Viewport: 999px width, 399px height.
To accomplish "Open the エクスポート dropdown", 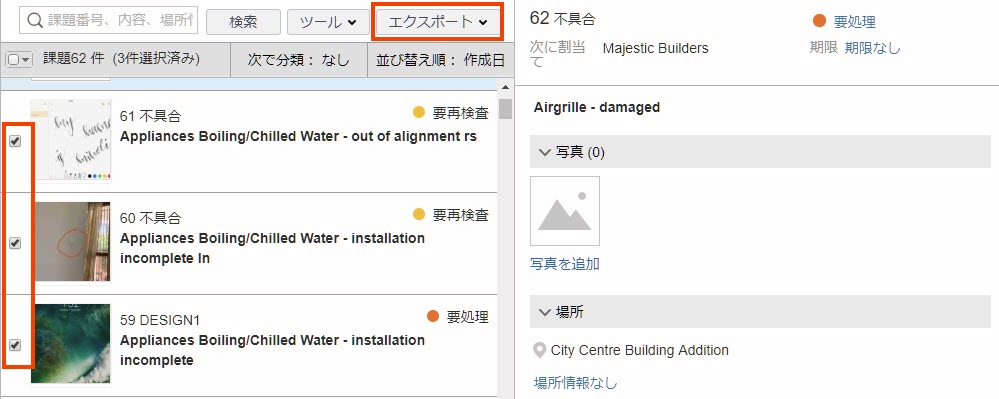I will [x=437, y=22].
